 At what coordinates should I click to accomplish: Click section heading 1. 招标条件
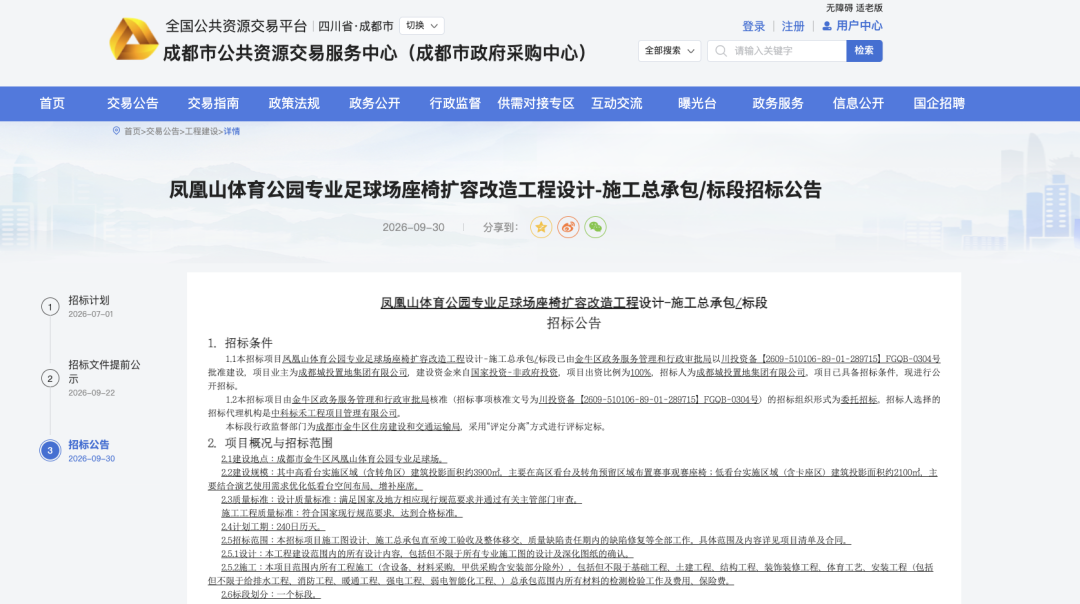[240, 343]
